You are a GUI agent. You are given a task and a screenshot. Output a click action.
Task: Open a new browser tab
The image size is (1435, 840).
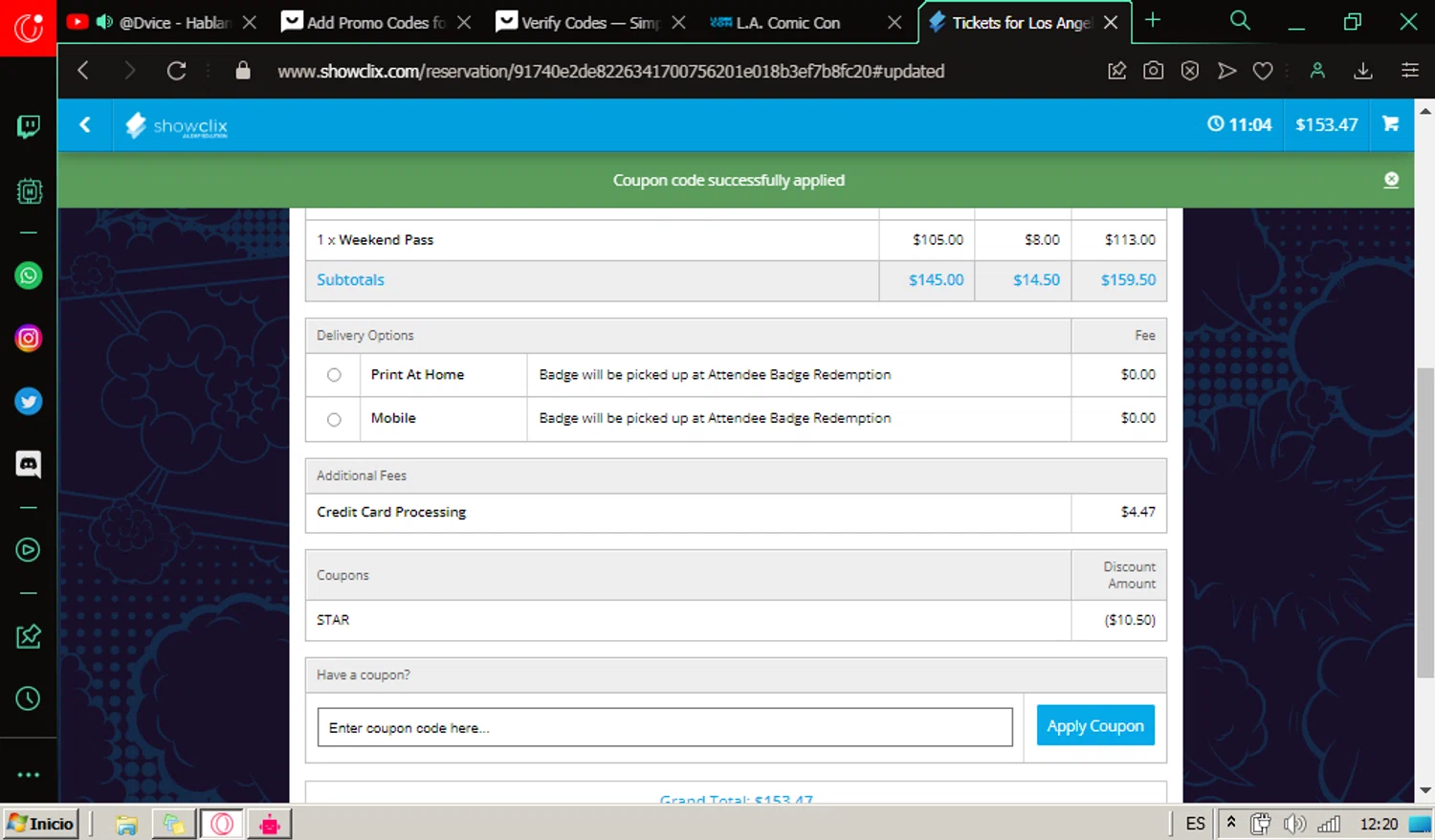click(x=1153, y=21)
